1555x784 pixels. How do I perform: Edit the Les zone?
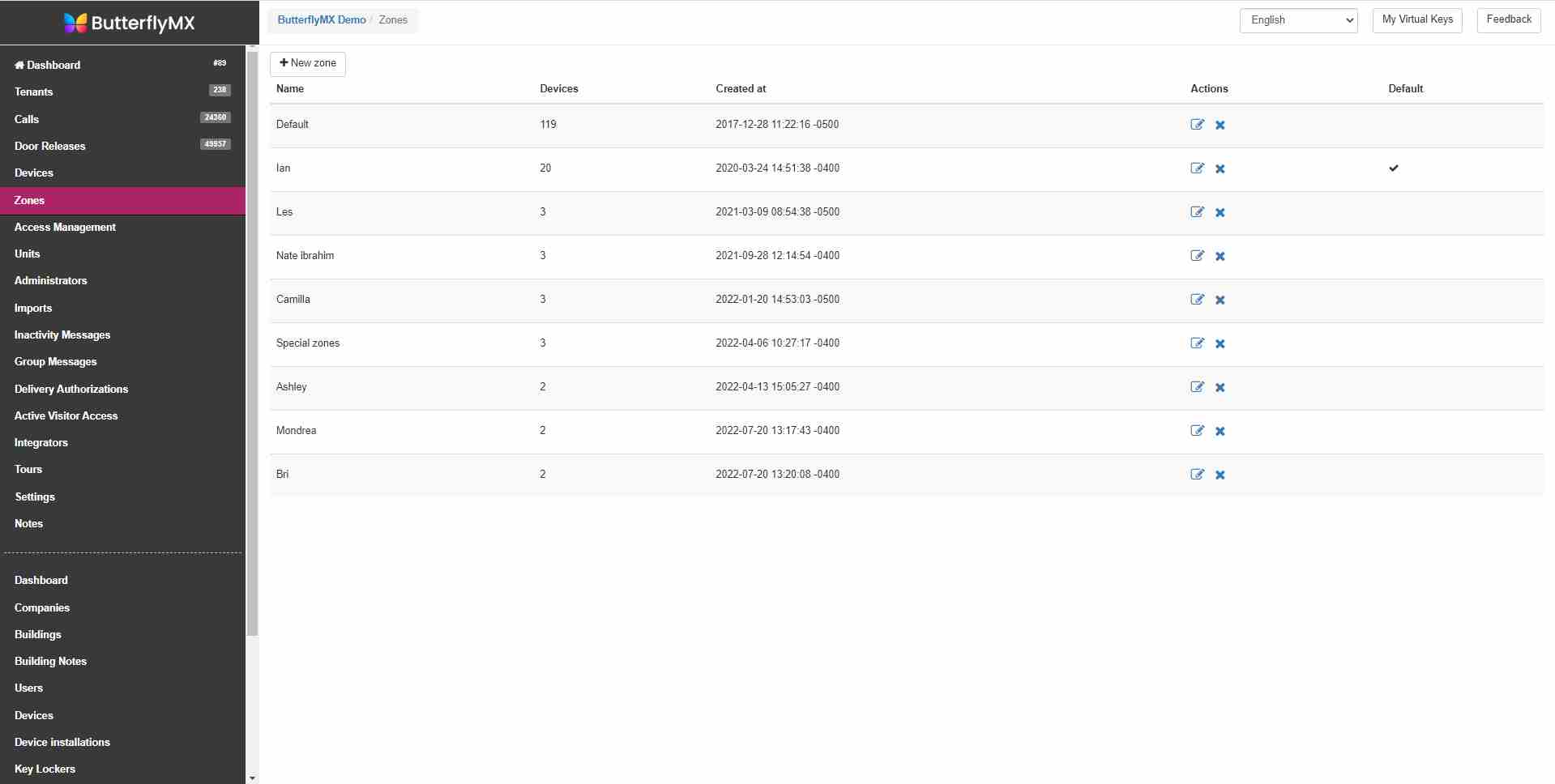click(1197, 212)
